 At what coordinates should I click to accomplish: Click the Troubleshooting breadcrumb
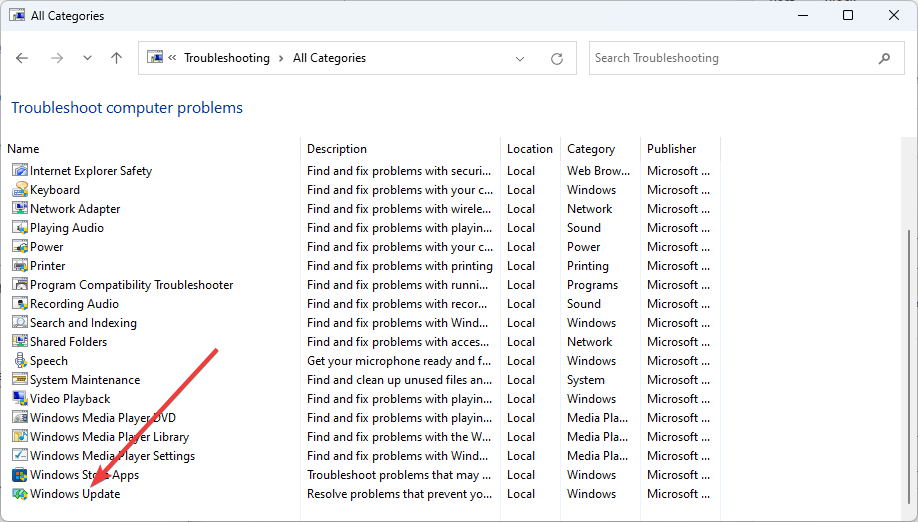[227, 58]
